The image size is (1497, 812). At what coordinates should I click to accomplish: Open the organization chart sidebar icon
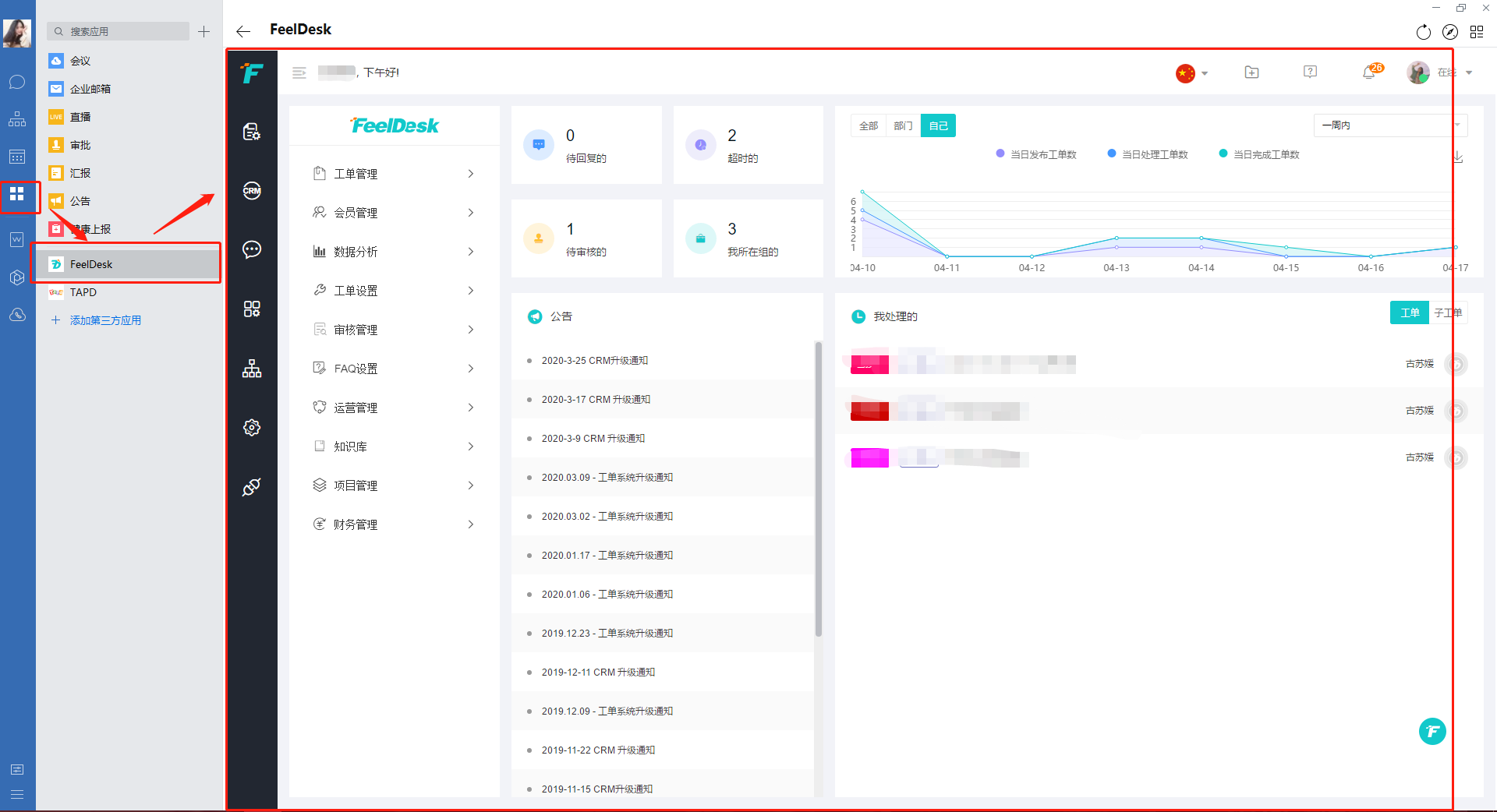252,369
